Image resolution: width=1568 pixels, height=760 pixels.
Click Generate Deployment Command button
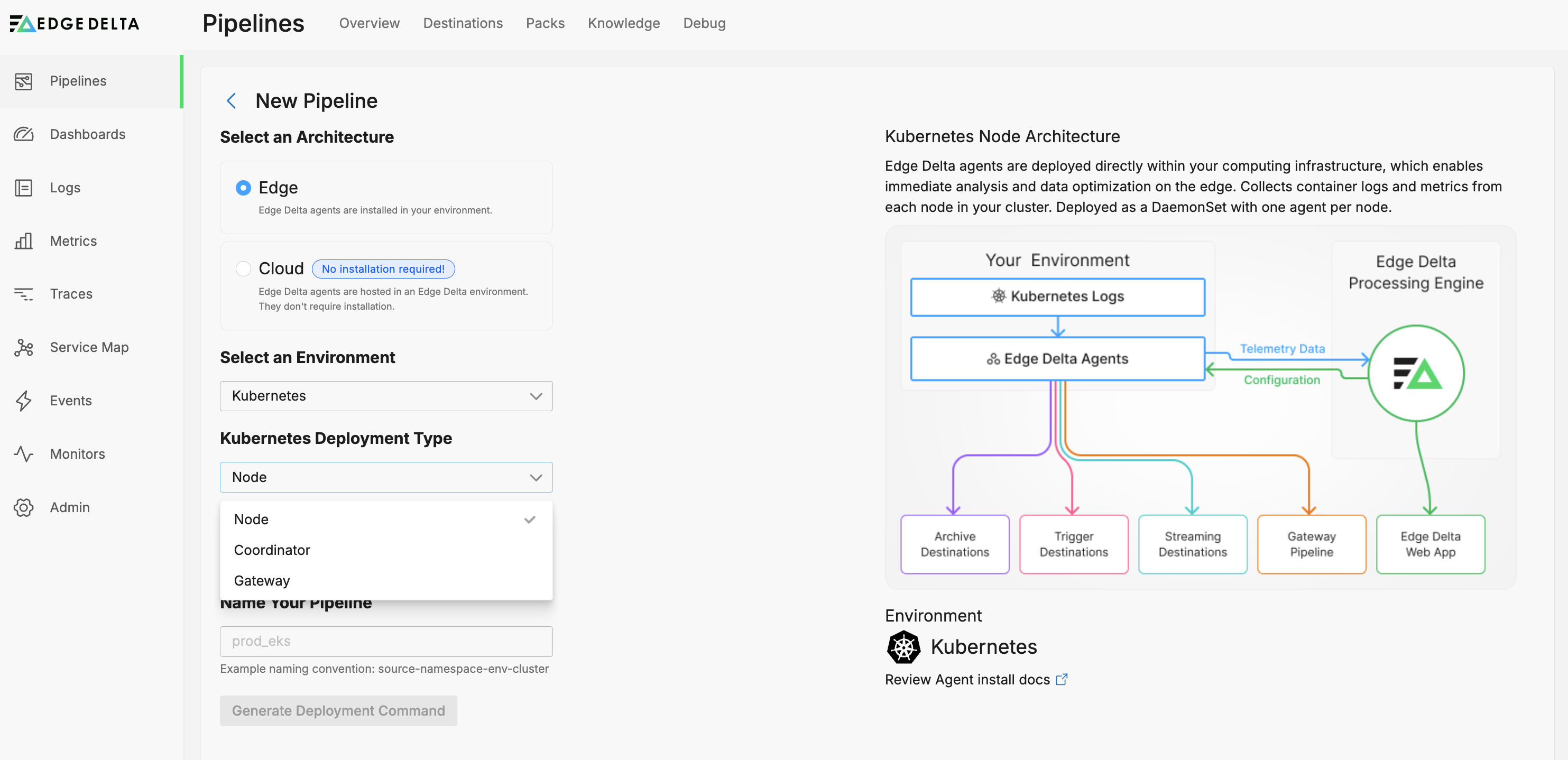[338, 711]
